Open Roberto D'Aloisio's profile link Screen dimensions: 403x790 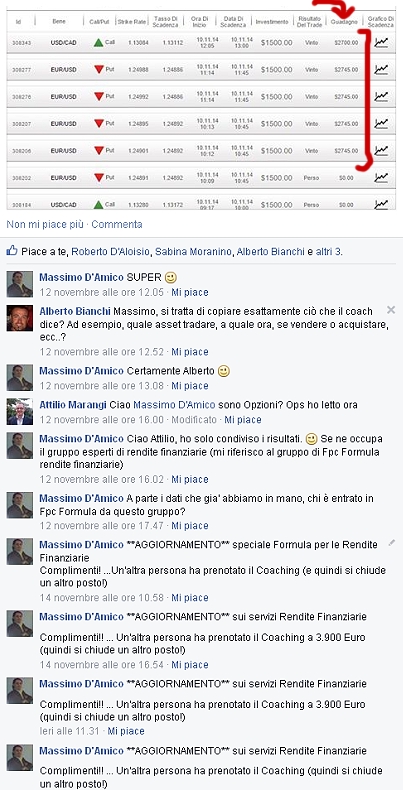tap(111, 251)
